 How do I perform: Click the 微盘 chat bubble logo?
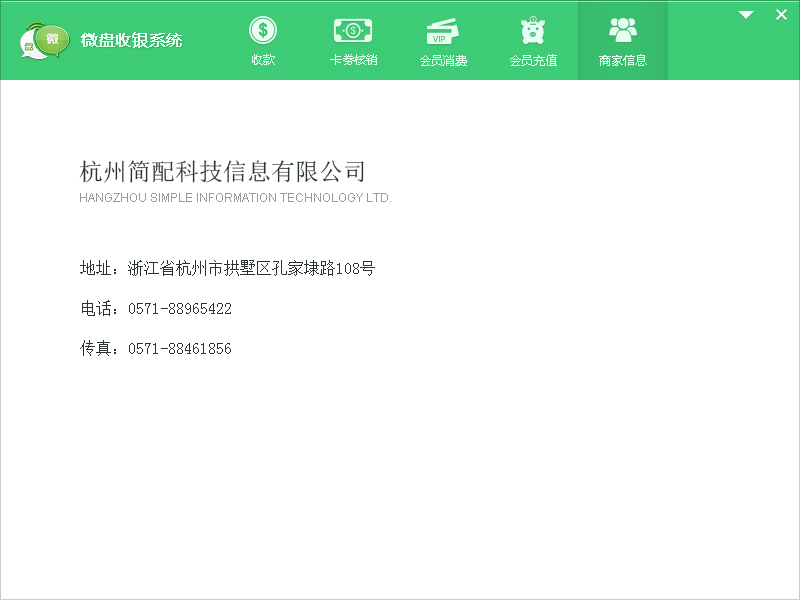(44, 40)
